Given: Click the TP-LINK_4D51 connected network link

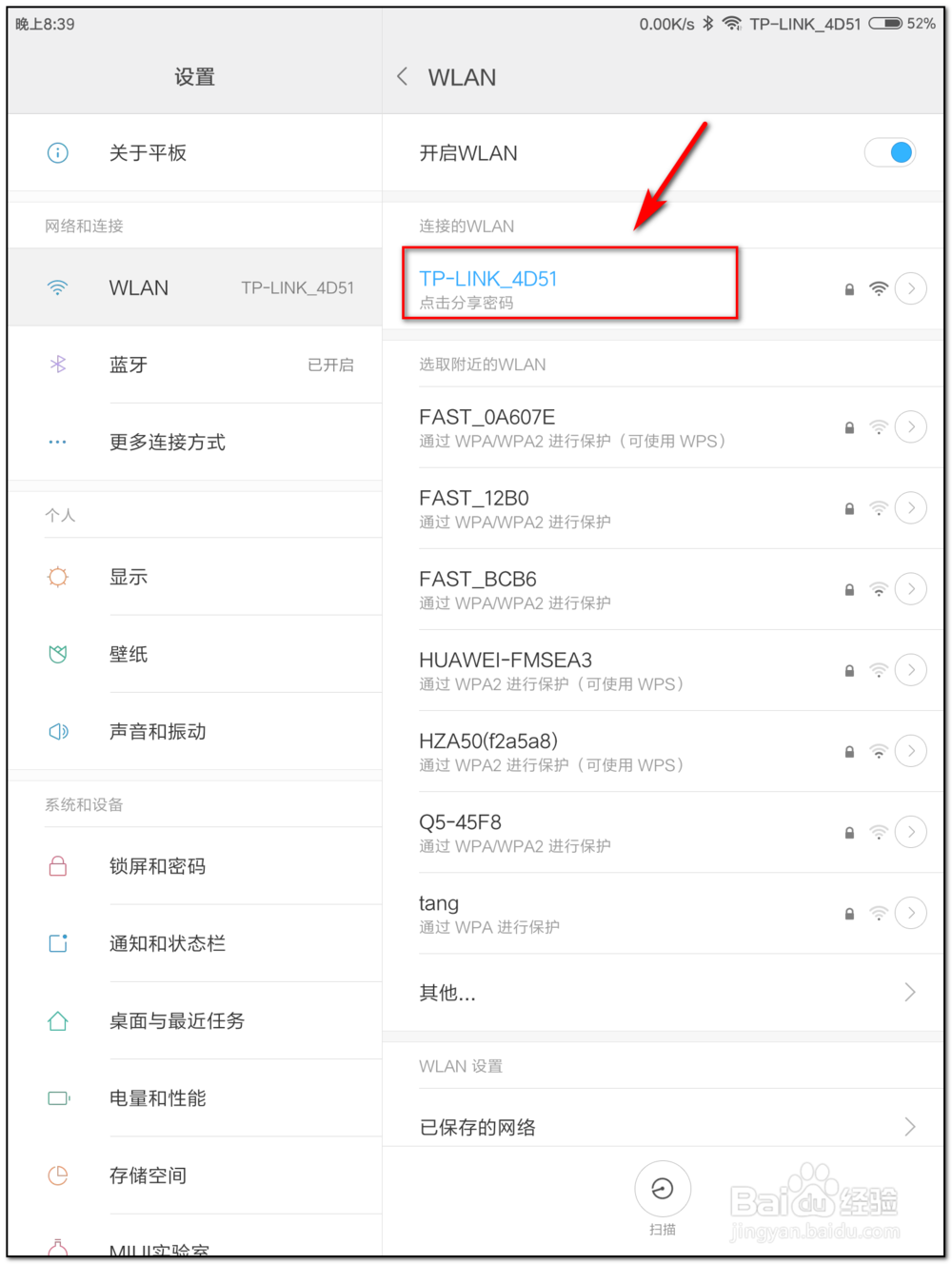Looking at the screenshot, I should tap(488, 279).
